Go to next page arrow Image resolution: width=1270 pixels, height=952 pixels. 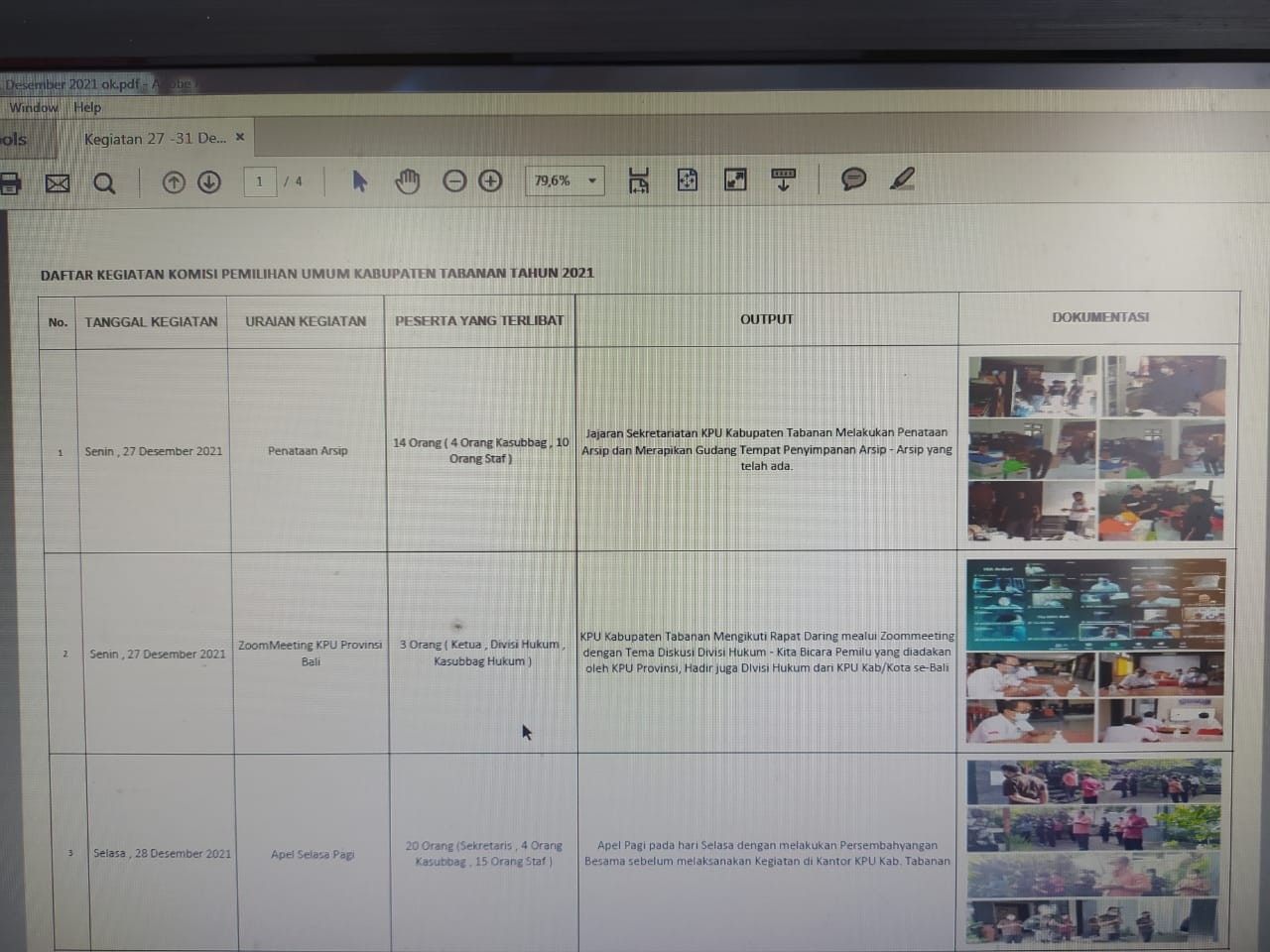tap(209, 182)
